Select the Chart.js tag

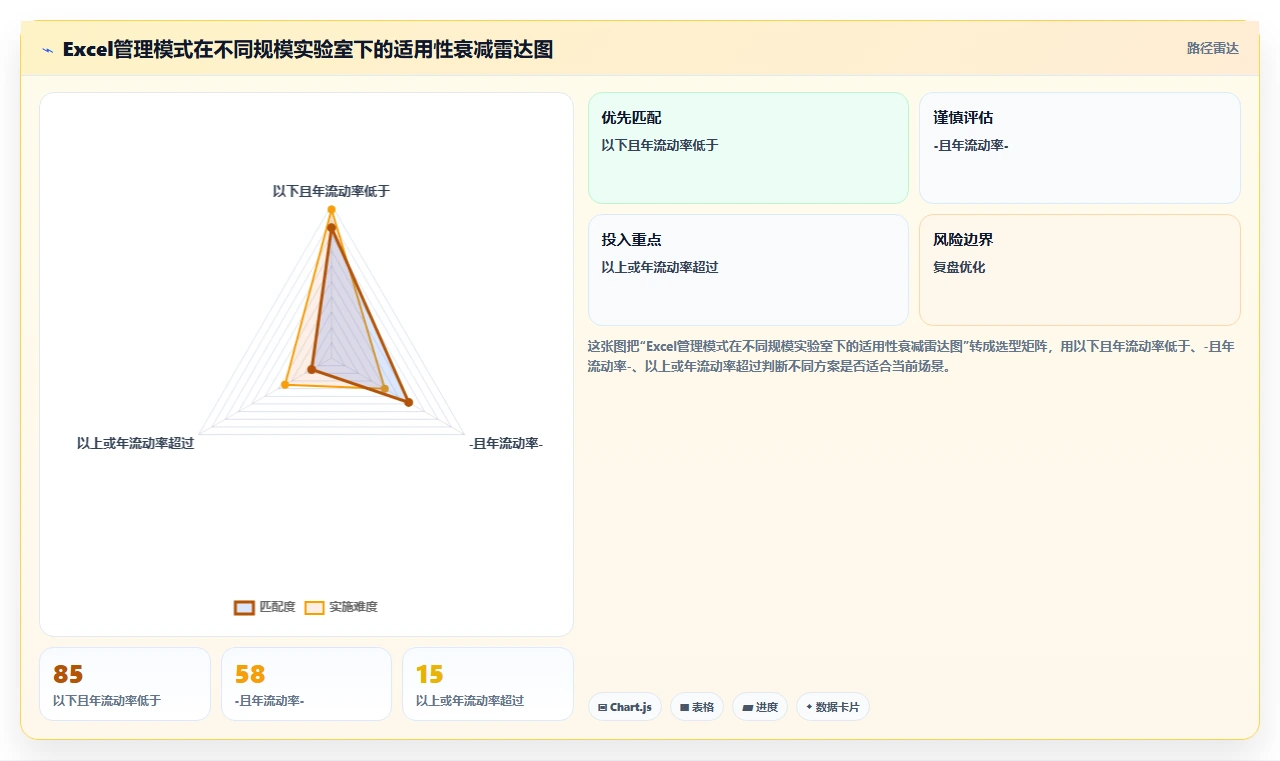tap(625, 707)
